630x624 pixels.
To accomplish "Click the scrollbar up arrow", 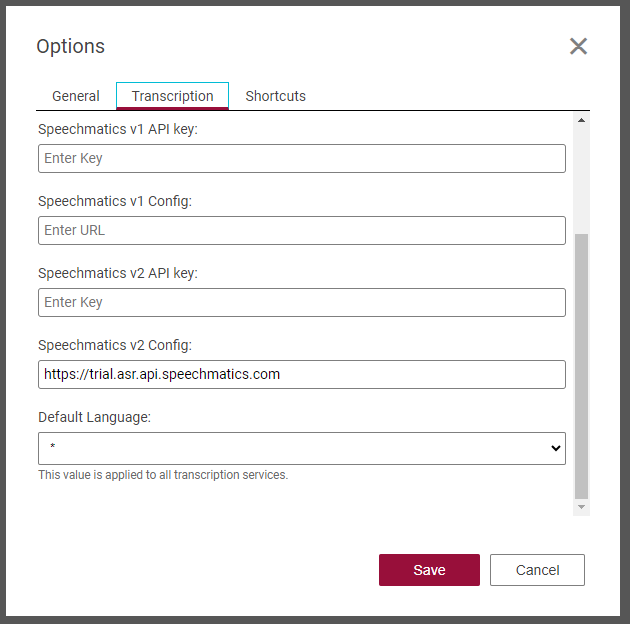I will (581, 120).
